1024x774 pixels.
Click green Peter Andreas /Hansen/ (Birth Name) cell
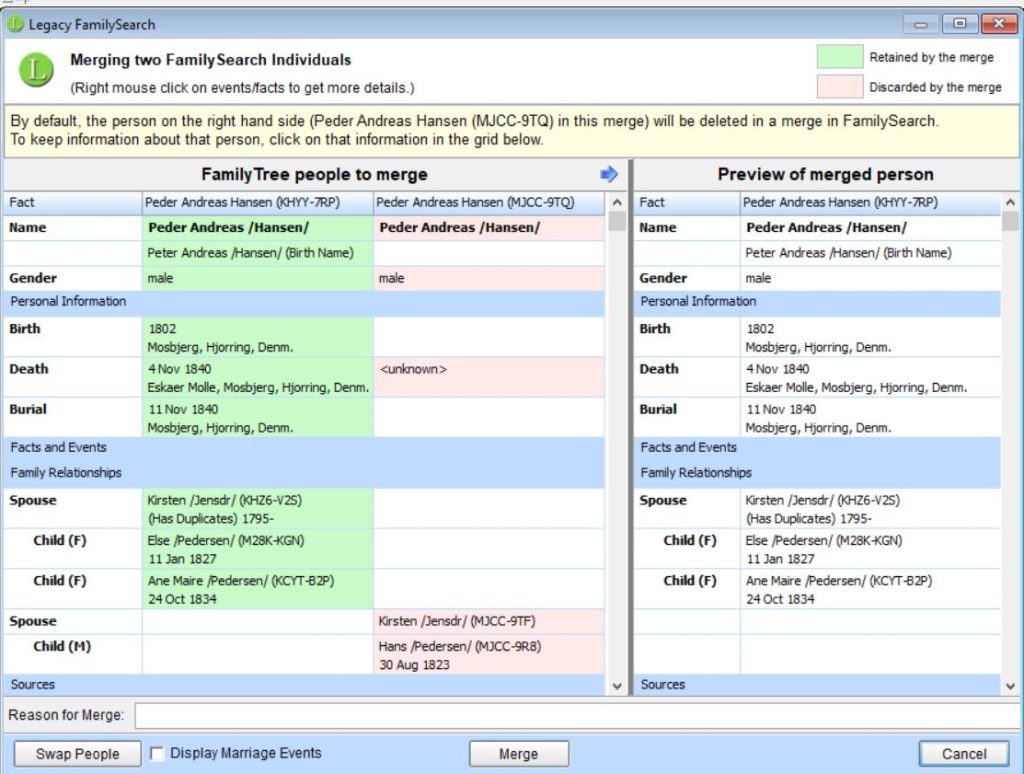[258, 253]
